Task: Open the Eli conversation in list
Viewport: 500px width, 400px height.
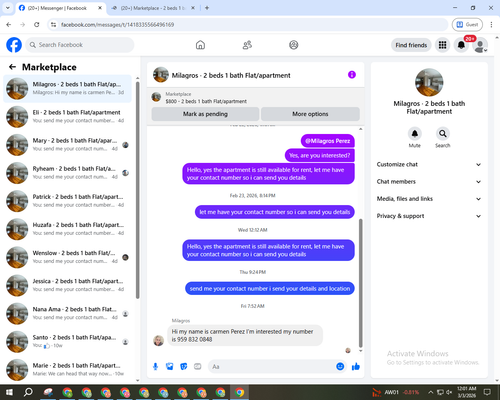Action: coord(67,117)
